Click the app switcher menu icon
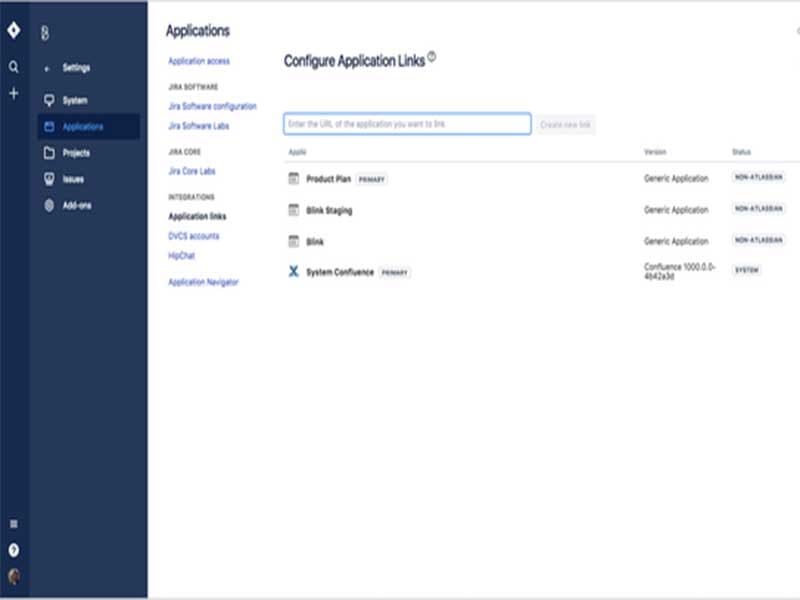The height and width of the screenshot is (600, 800). coord(14,523)
